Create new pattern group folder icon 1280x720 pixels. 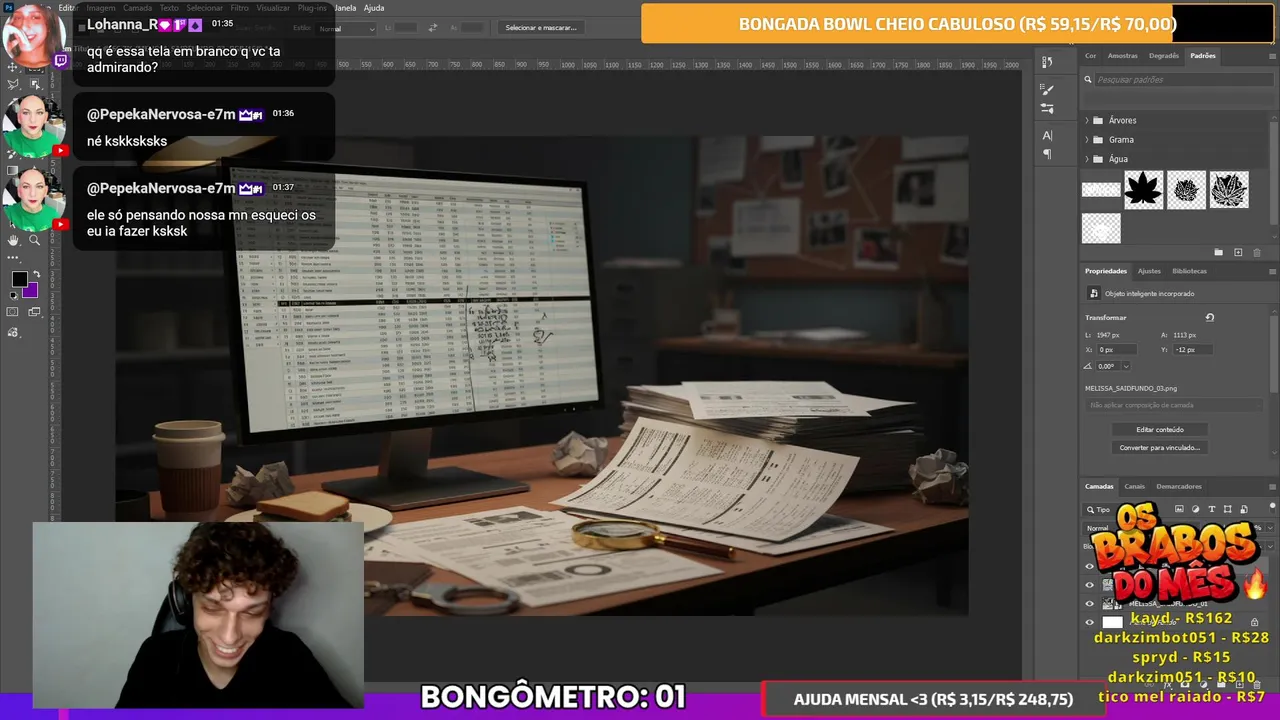tap(1218, 253)
